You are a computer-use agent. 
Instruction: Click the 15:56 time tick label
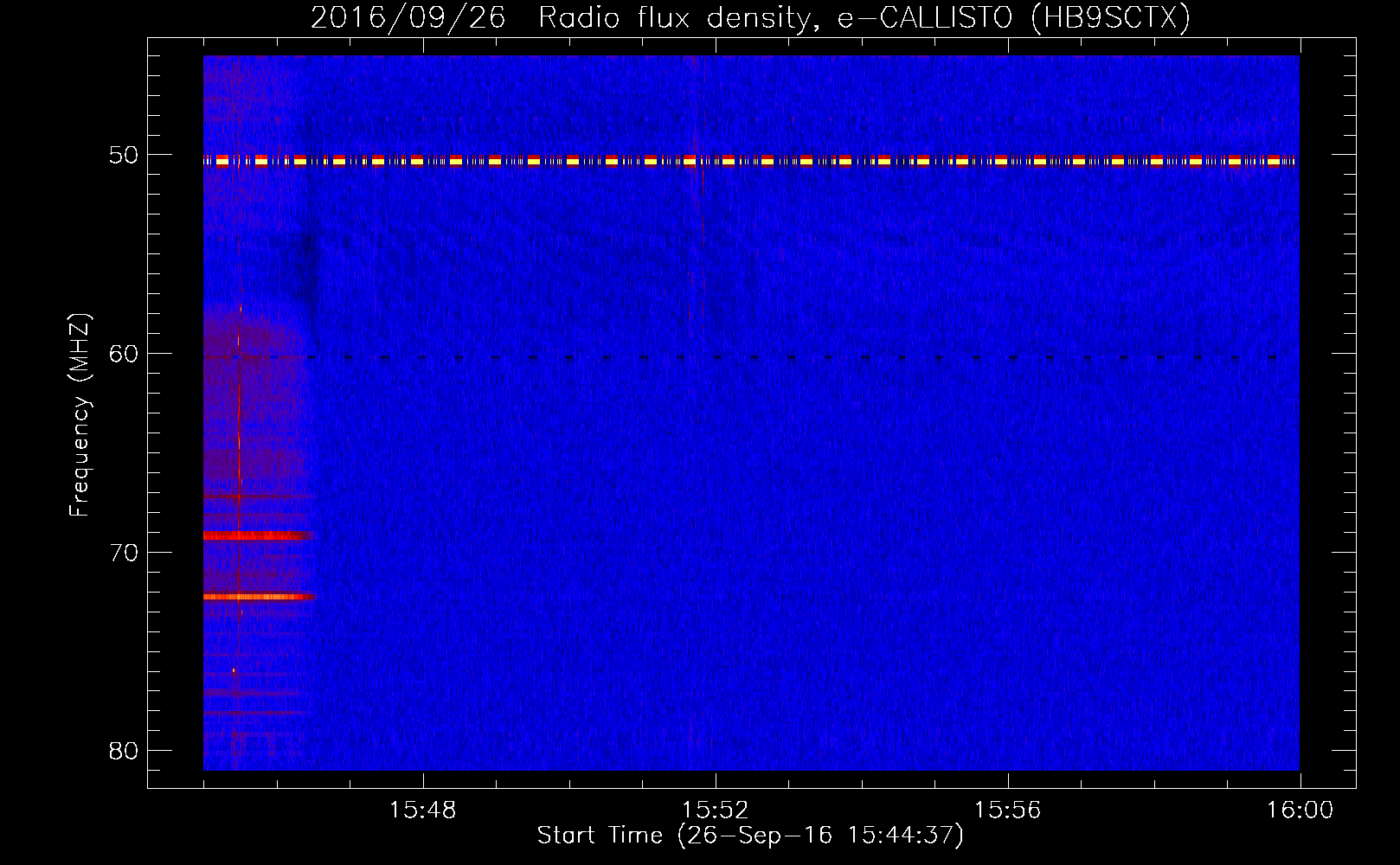tap(1007, 811)
